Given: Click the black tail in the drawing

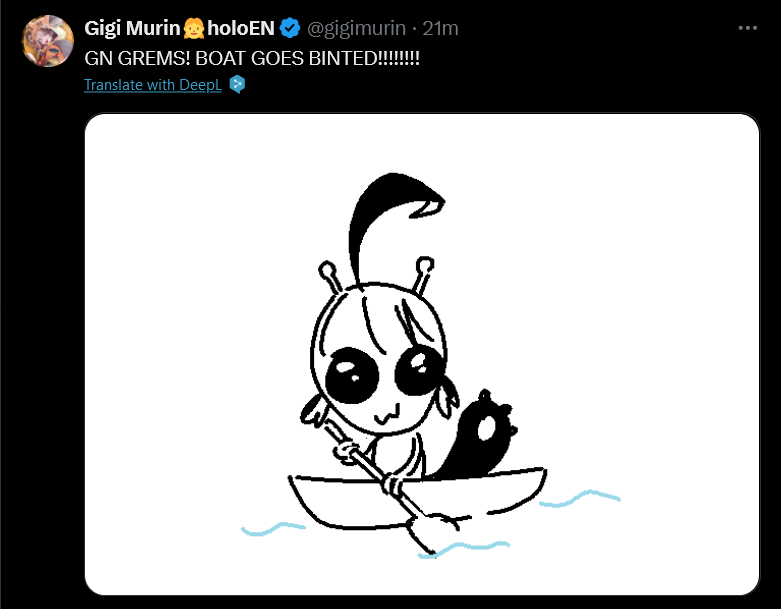Looking at the screenshot, I should 480,434.
